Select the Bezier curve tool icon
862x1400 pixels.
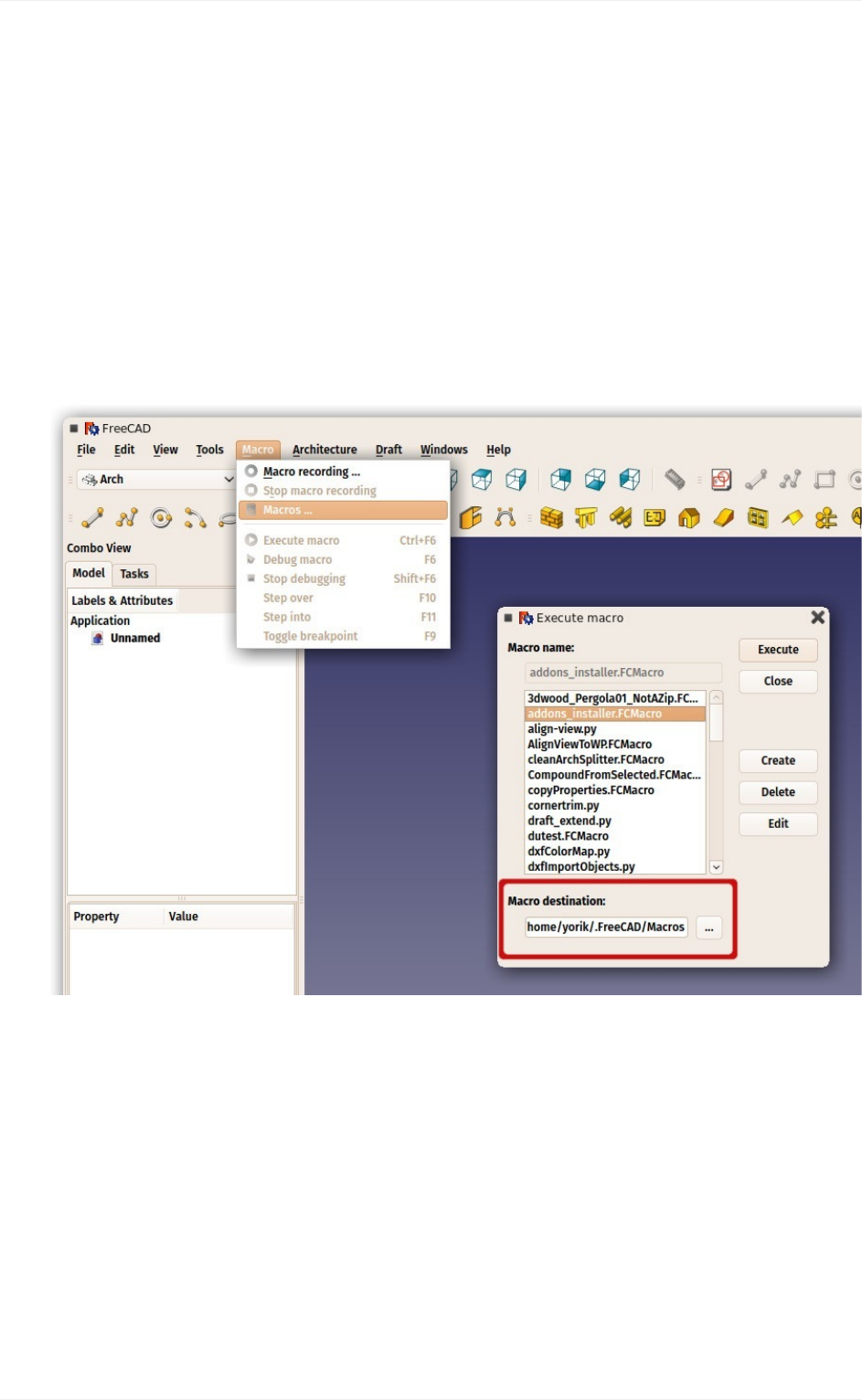(x=505, y=518)
